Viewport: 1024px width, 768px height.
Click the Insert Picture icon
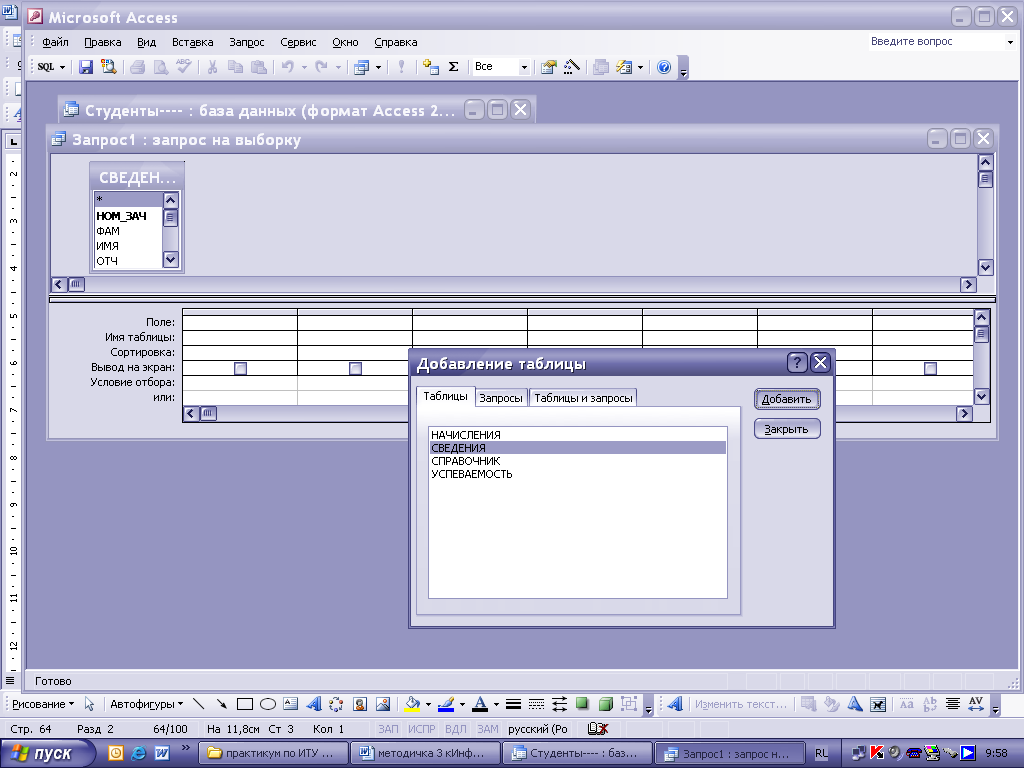(383, 704)
